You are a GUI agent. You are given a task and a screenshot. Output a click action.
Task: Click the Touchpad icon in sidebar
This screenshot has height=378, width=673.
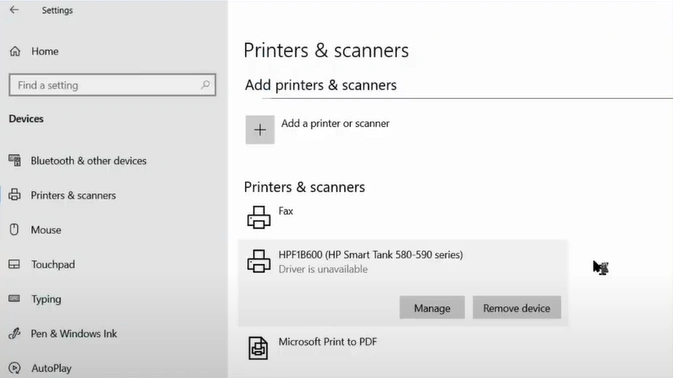[x=14, y=264]
